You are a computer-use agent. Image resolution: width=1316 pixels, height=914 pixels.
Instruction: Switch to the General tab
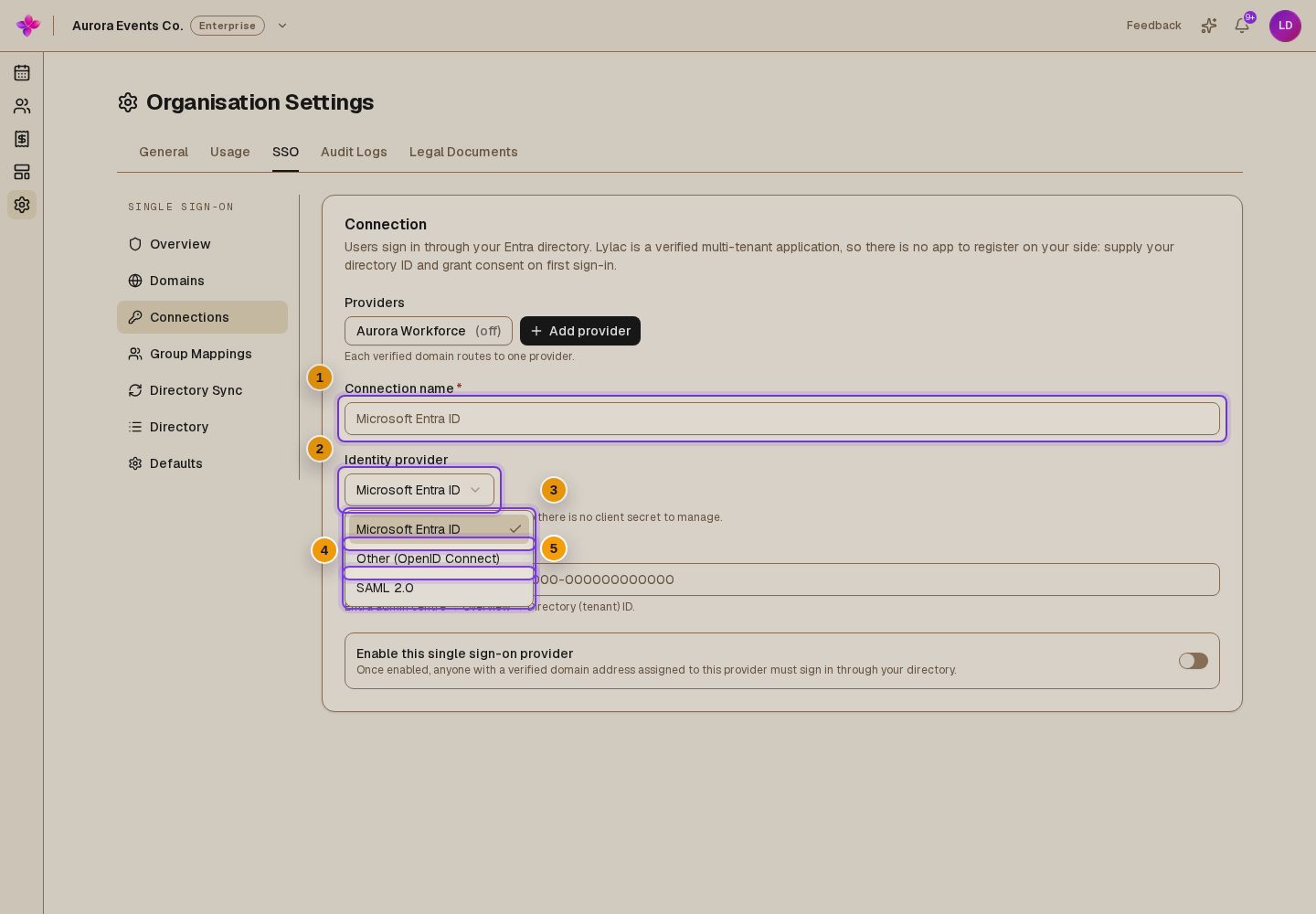coord(164,152)
